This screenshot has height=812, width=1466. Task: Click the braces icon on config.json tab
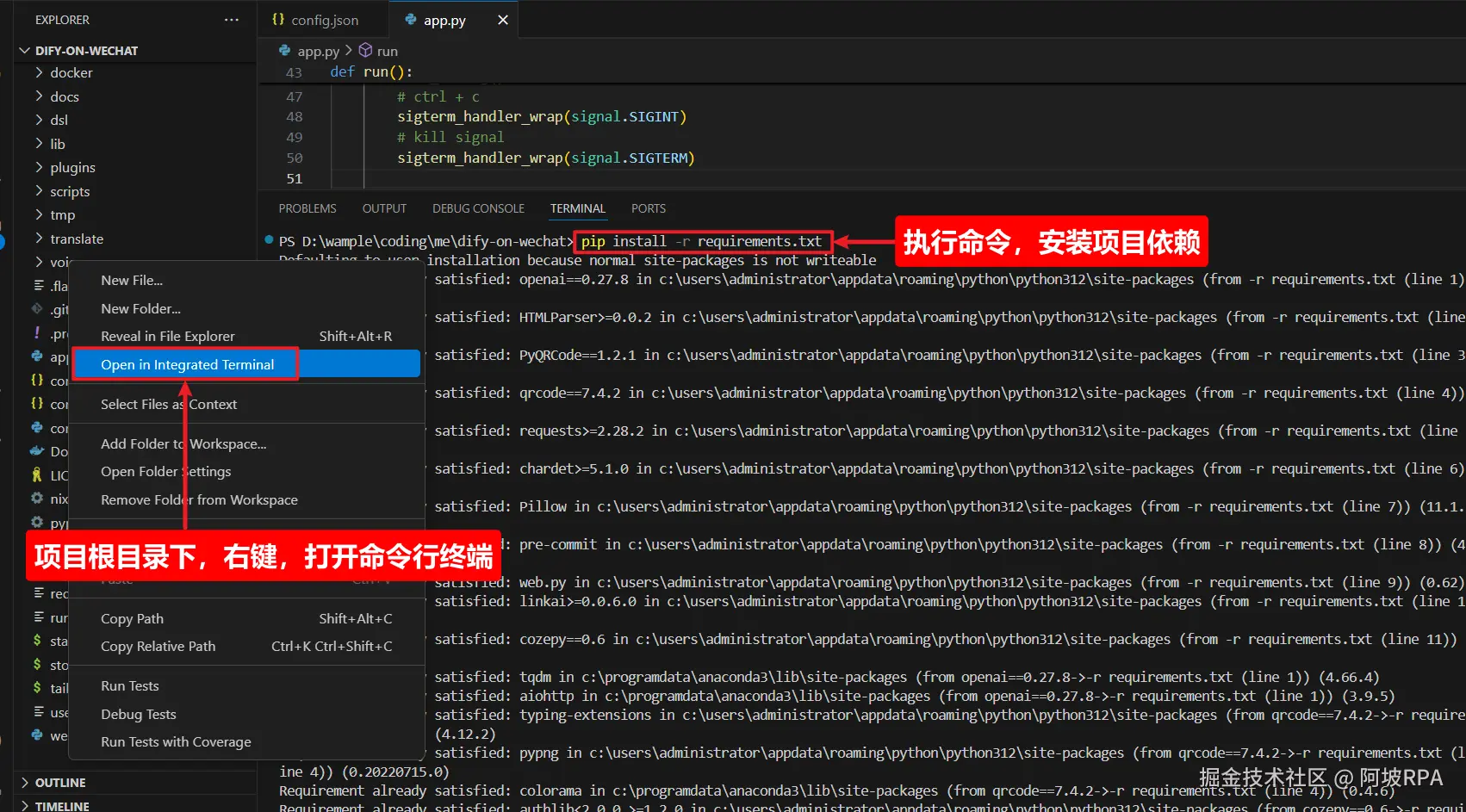(278, 19)
